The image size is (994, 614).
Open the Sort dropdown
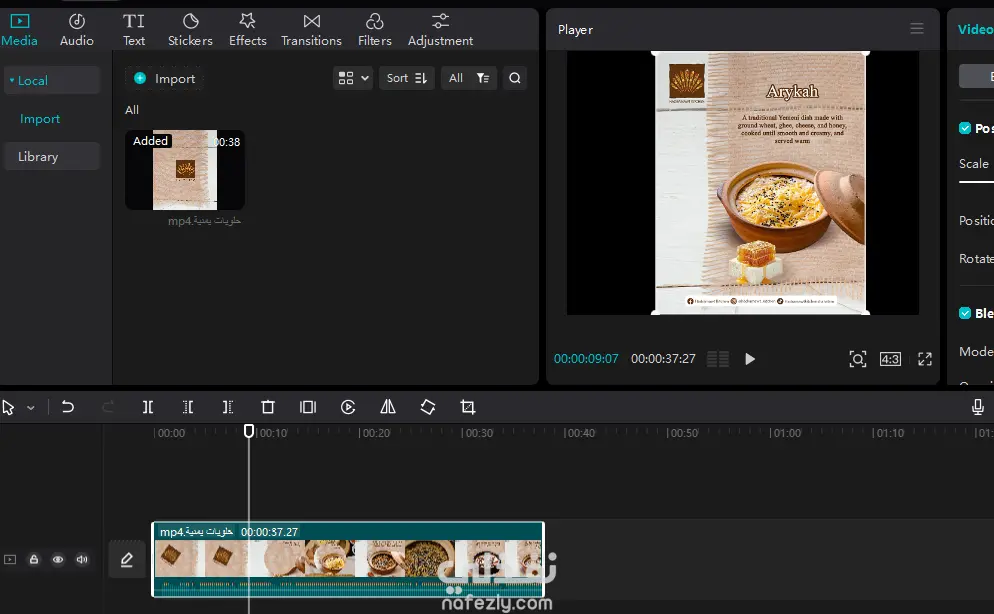click(x=406, y=78)
